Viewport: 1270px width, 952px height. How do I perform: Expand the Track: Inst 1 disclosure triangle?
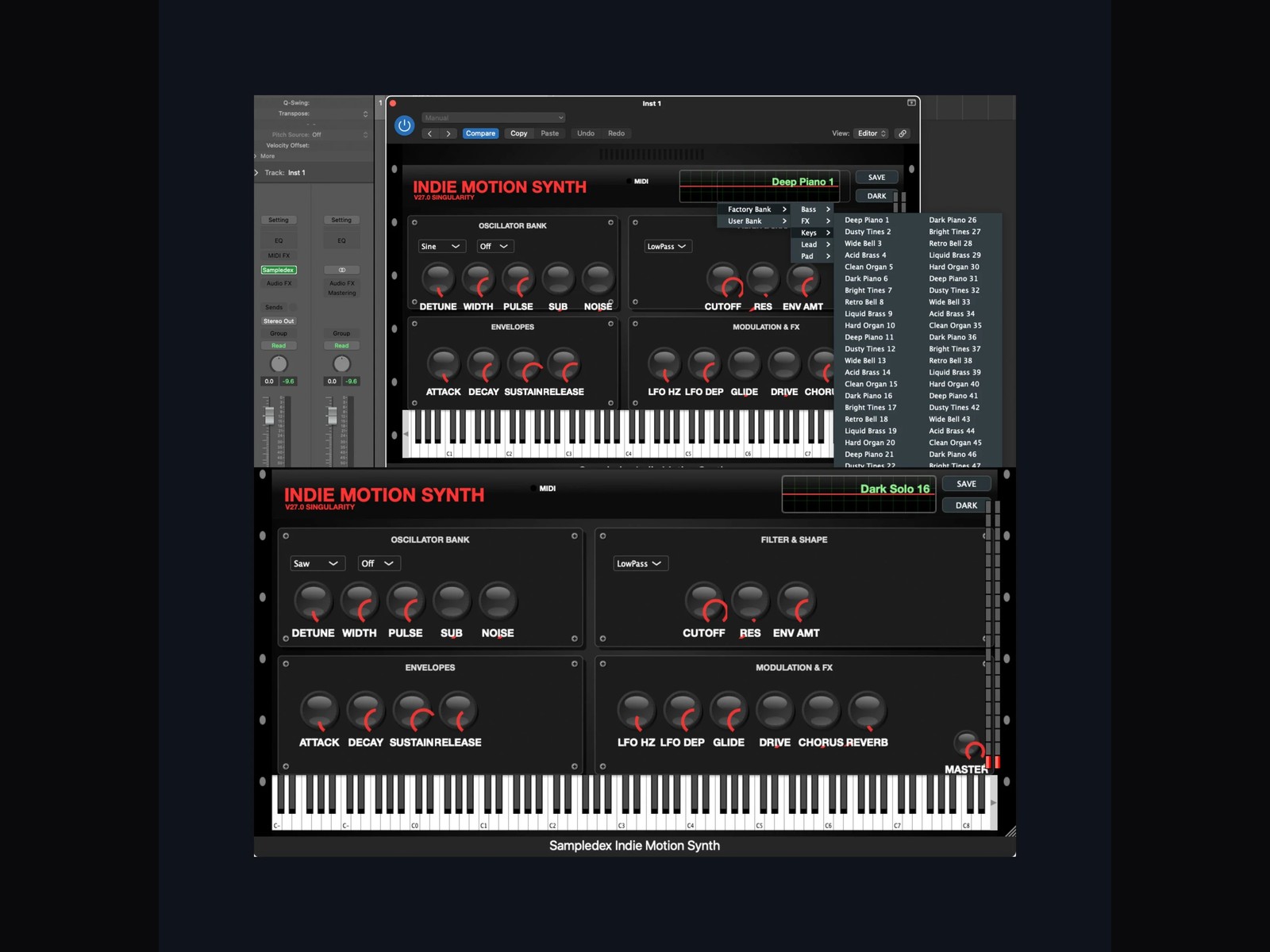257,172
